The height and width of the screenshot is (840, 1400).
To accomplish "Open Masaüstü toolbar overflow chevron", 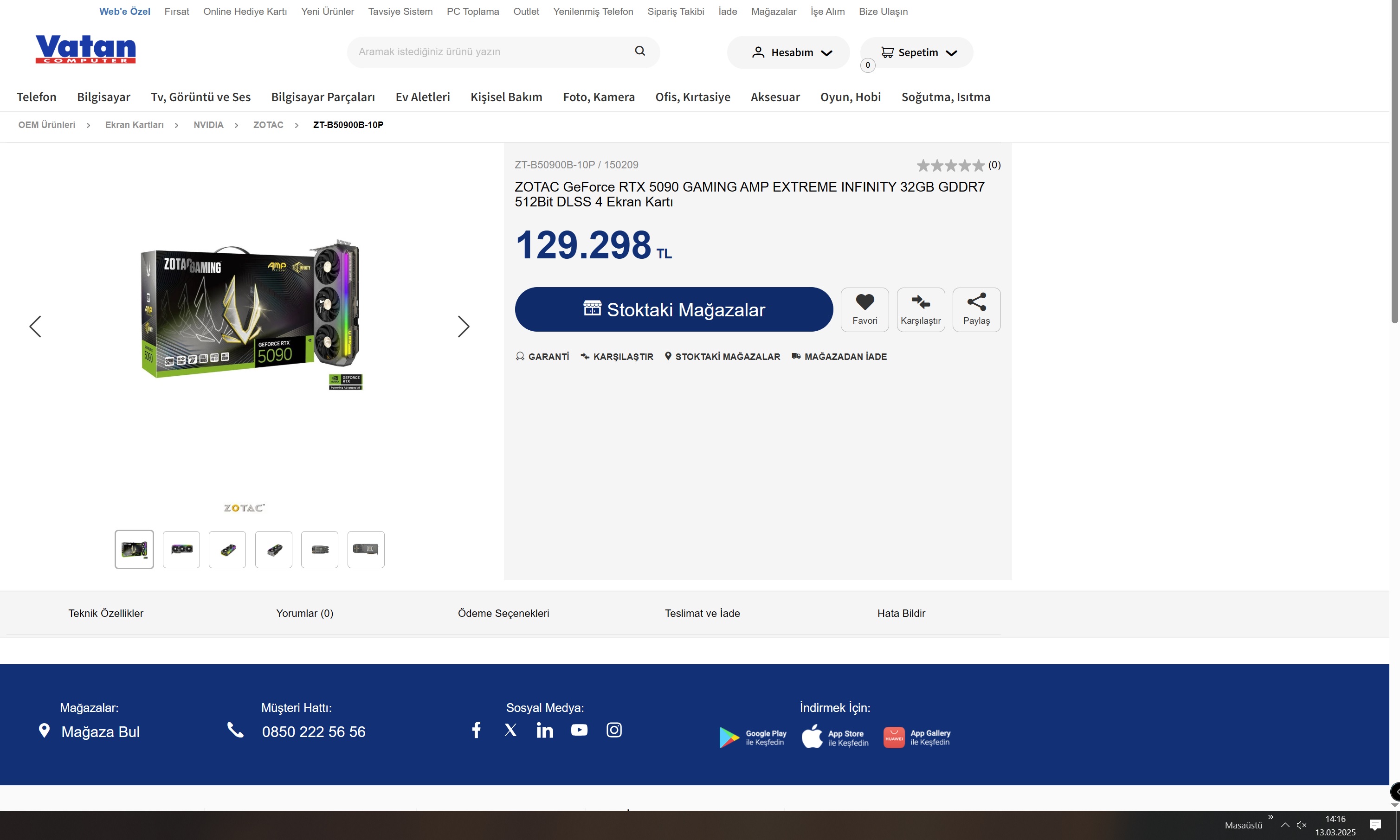I will pos(1271,817).
